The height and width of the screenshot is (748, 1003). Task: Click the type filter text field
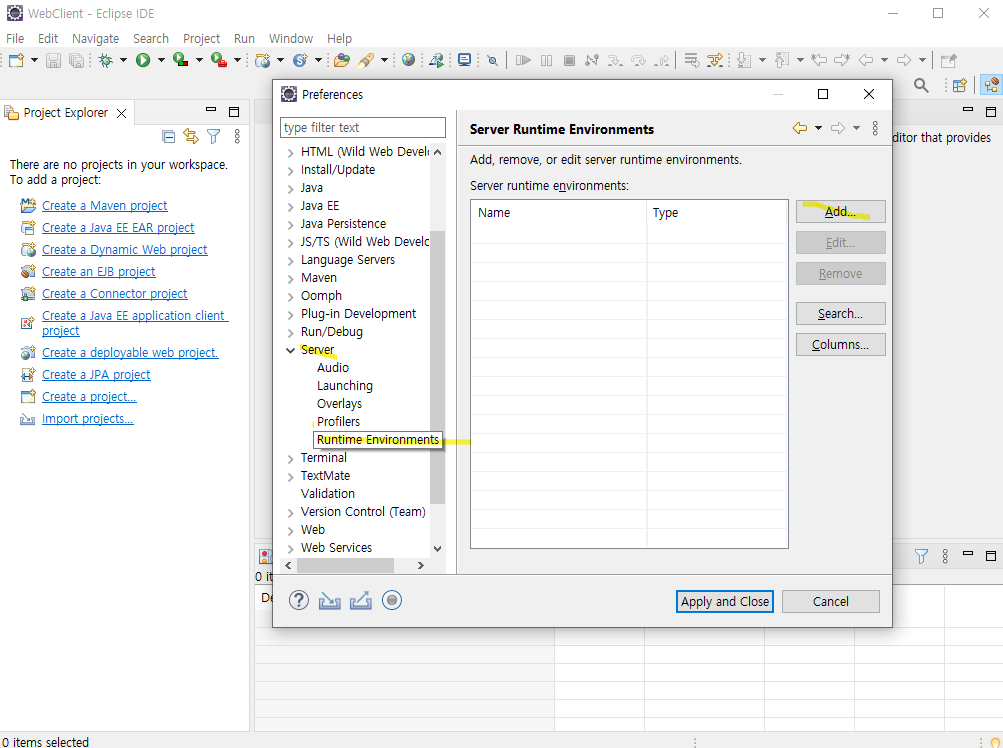(363, 127)
